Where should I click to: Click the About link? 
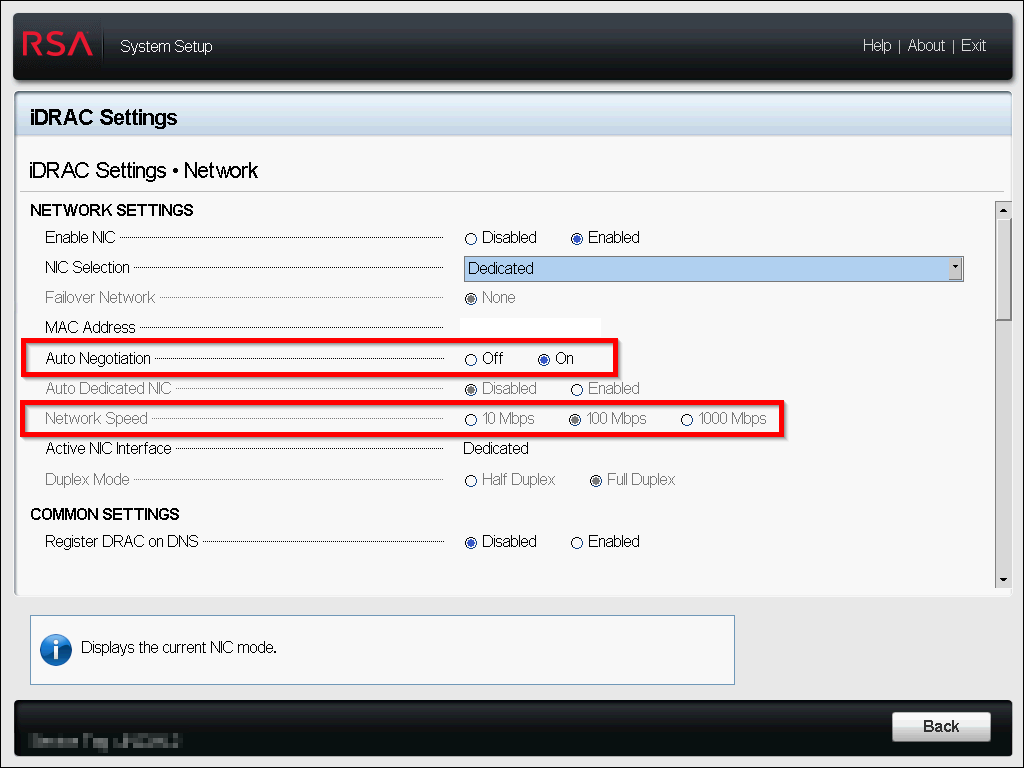926,45
